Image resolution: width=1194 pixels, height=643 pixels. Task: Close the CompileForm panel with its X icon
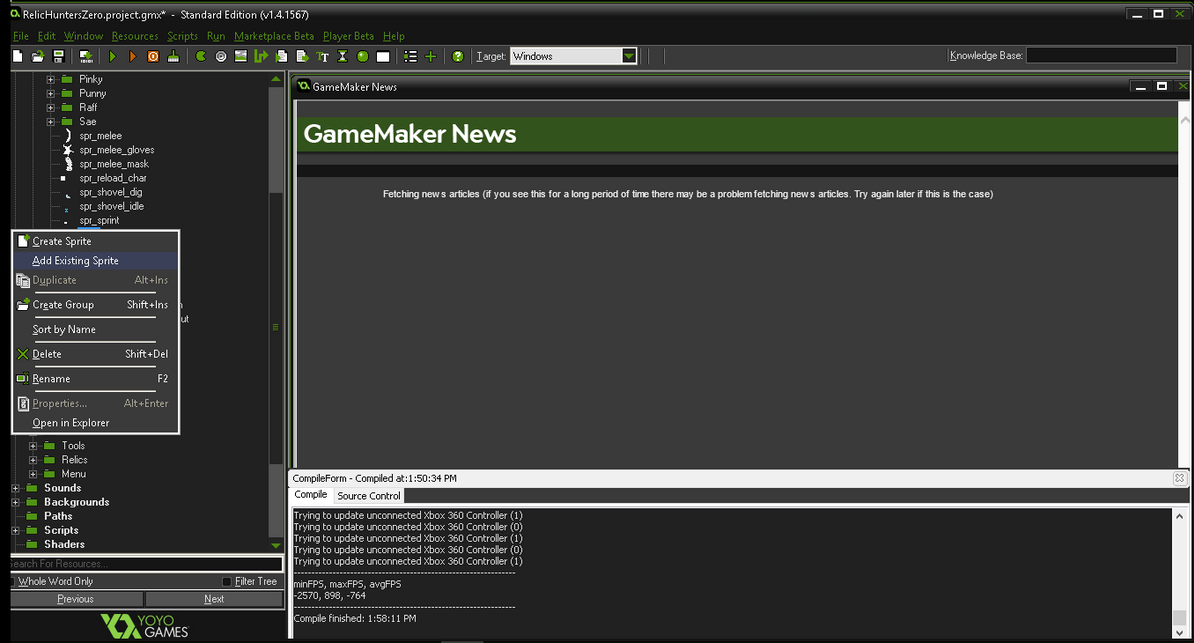click(1180, 478)
